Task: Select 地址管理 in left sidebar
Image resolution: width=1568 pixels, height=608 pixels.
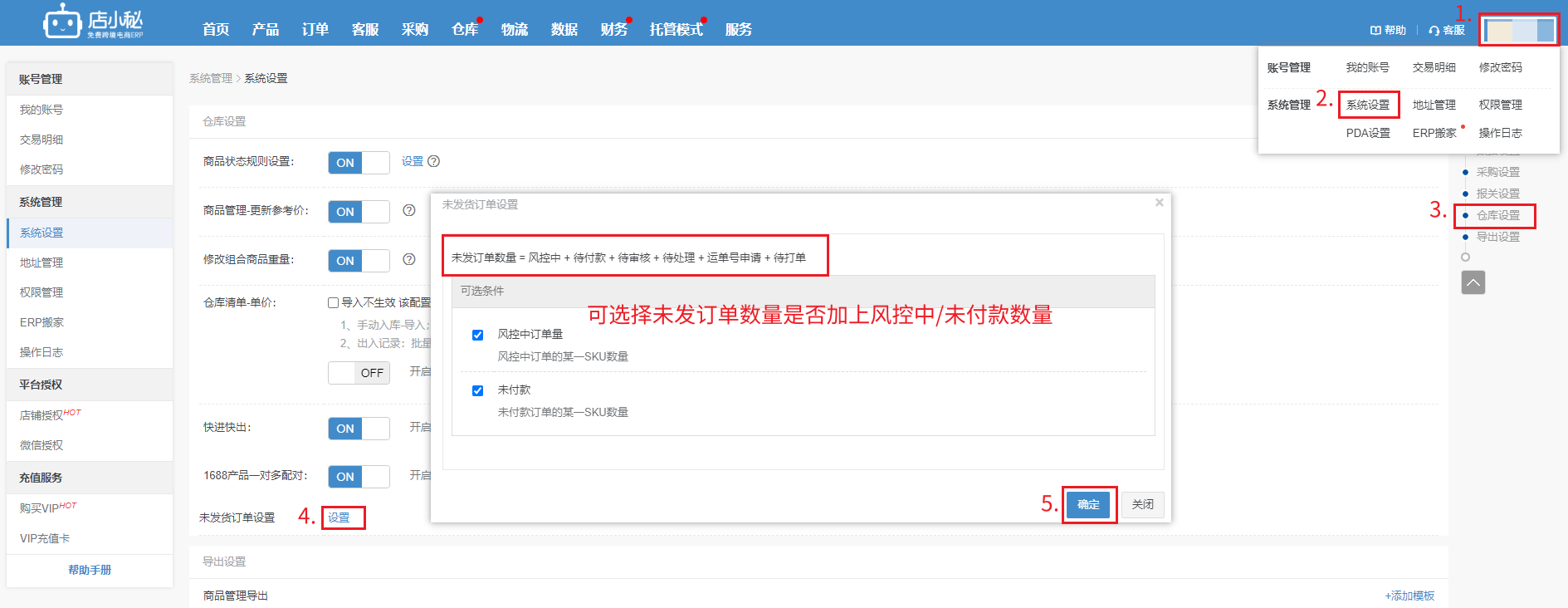Action: [x=42, y=262]
